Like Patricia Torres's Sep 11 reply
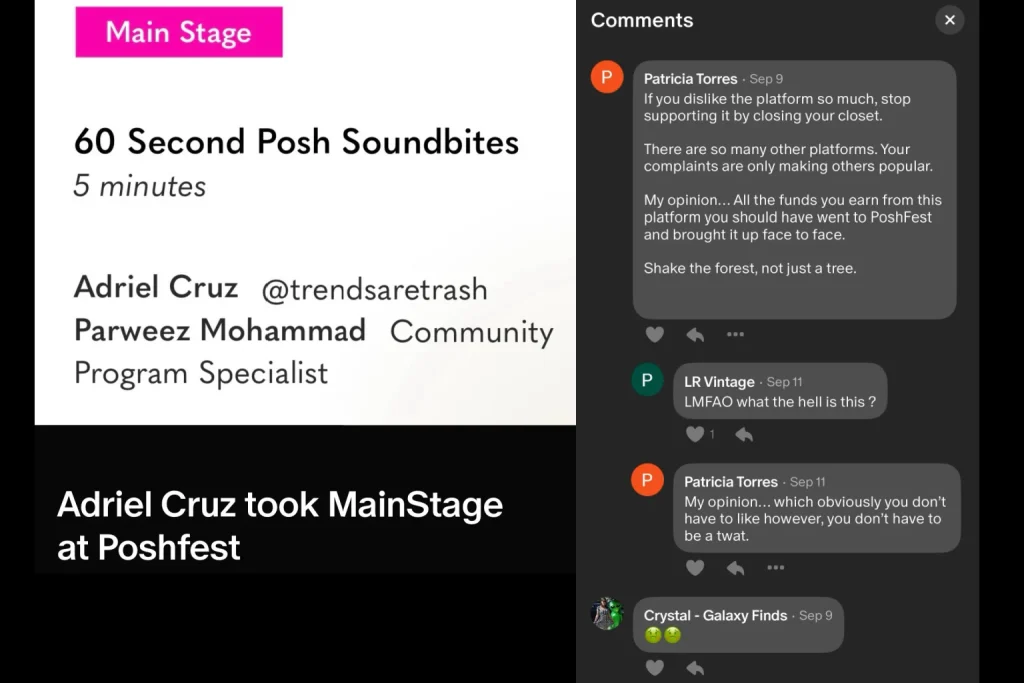The height and width of the screenshot is (683, 1024). pyautogui.click(x=695, y=568)
